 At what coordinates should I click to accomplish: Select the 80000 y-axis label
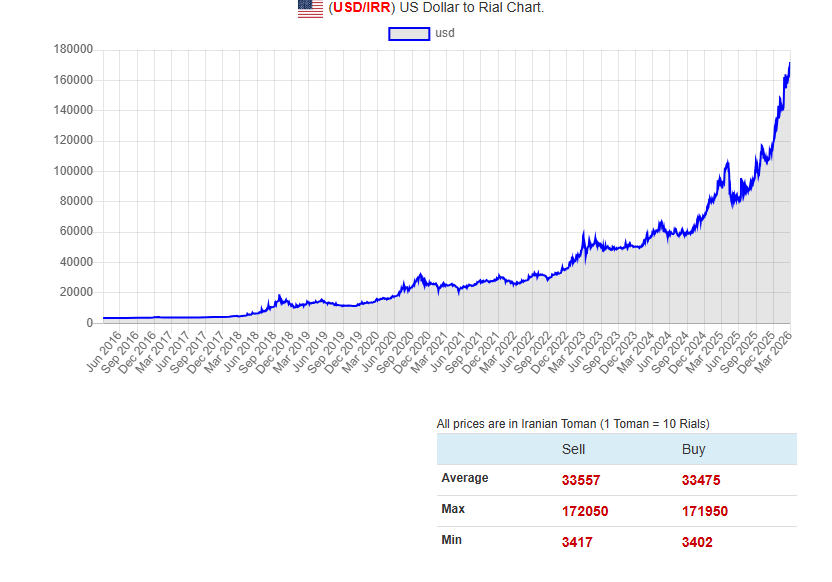[76, 202]
